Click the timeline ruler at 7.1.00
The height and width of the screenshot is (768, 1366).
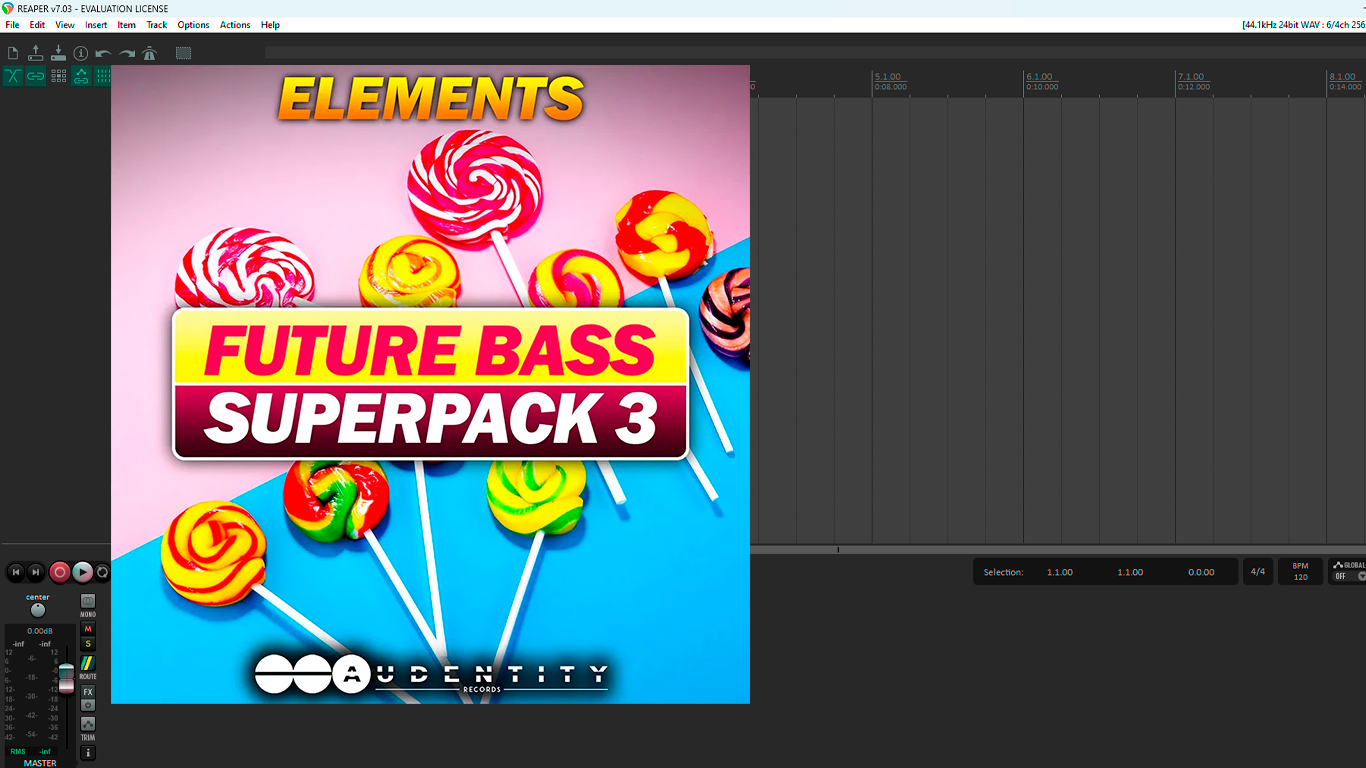pos(1192,77)
